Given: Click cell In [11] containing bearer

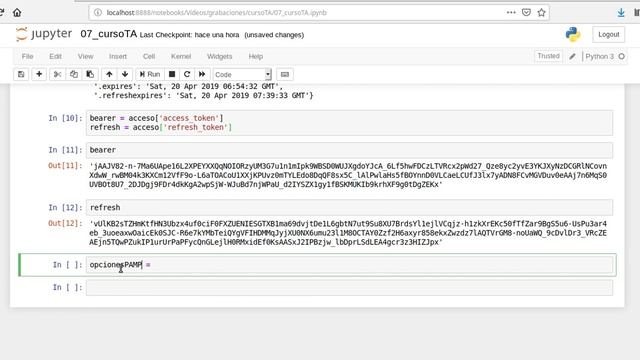Looking at the screenshot, I should click(x=349, y=150).
